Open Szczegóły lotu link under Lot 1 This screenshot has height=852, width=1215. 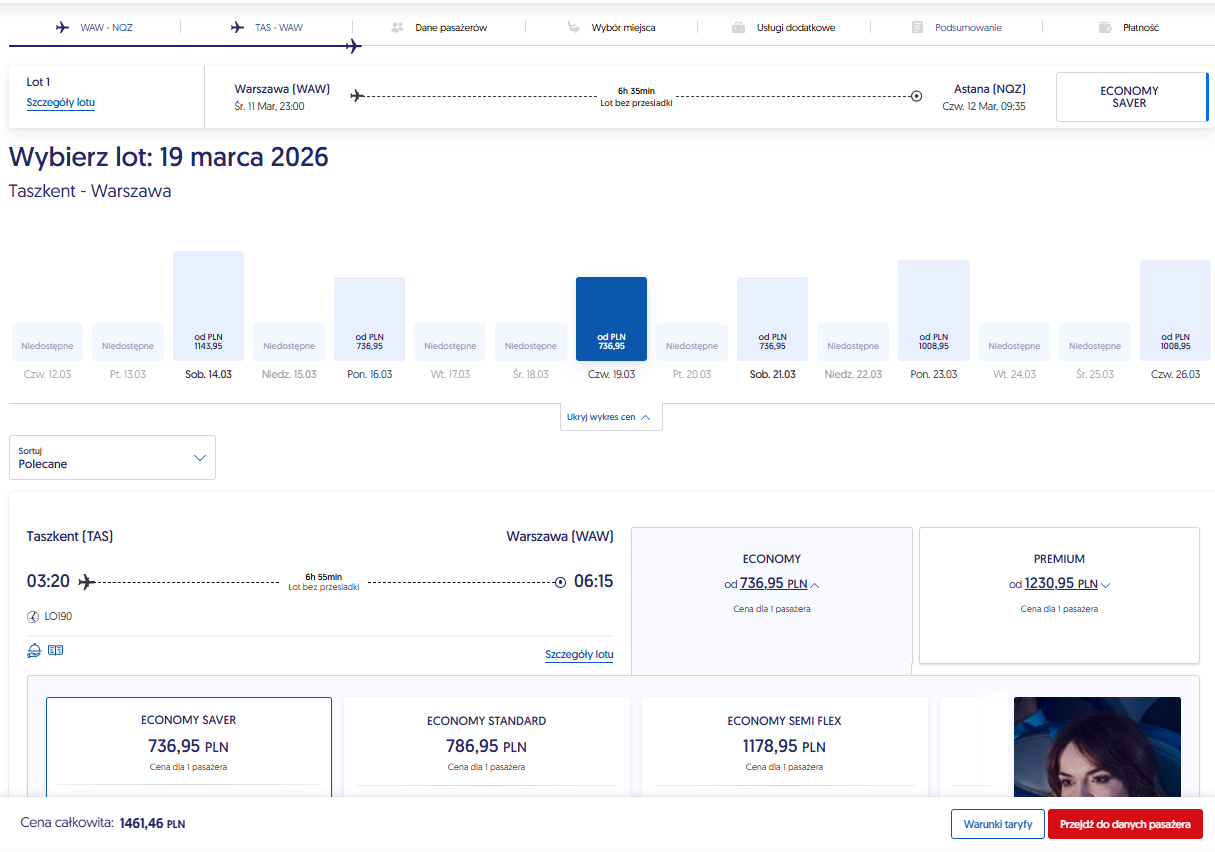61,102
